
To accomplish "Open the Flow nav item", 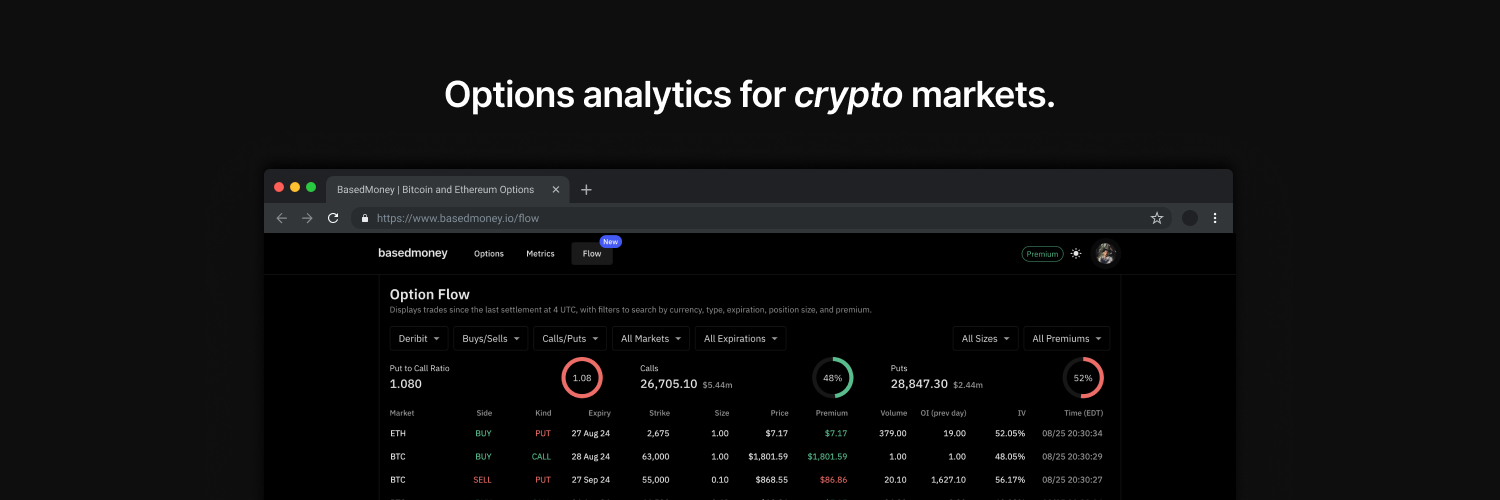I will 592,254.
